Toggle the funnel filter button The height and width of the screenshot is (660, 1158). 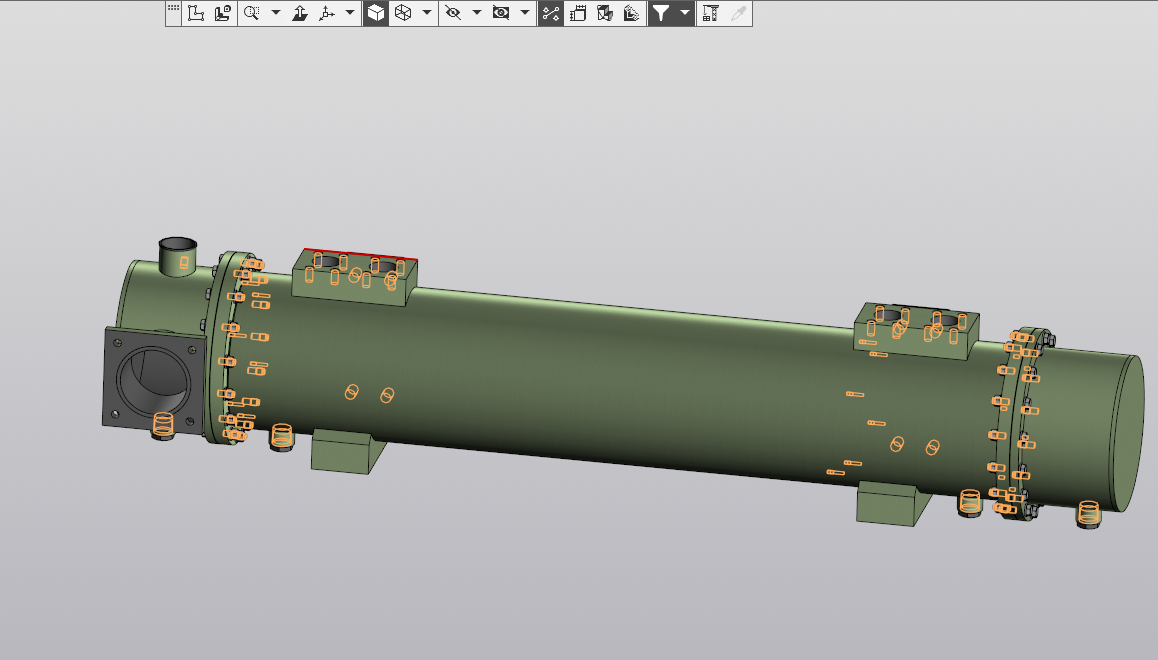[x=661, y=13]
